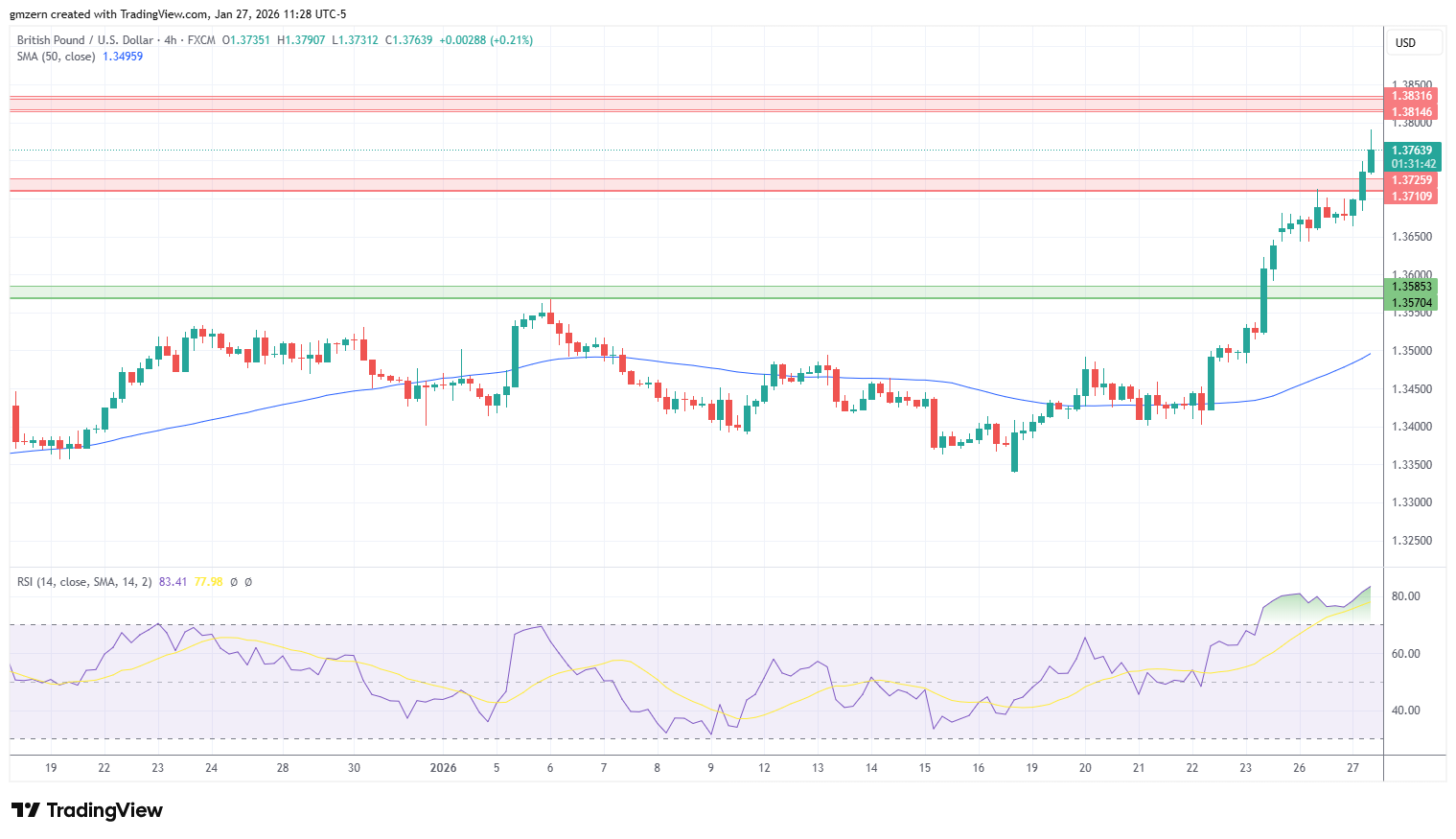
Task: Select the RSI reading 83.41
Action: (173, 582)
